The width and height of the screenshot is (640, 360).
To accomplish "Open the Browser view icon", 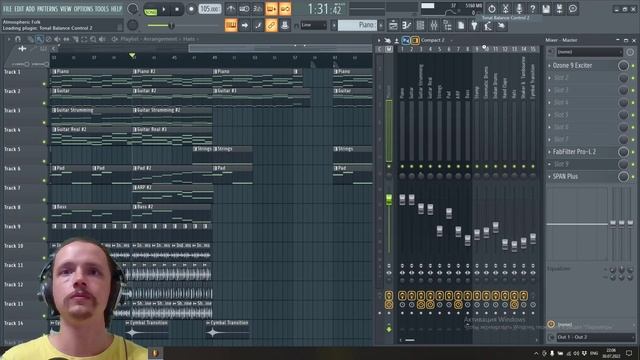I will [x=447, y=25].
